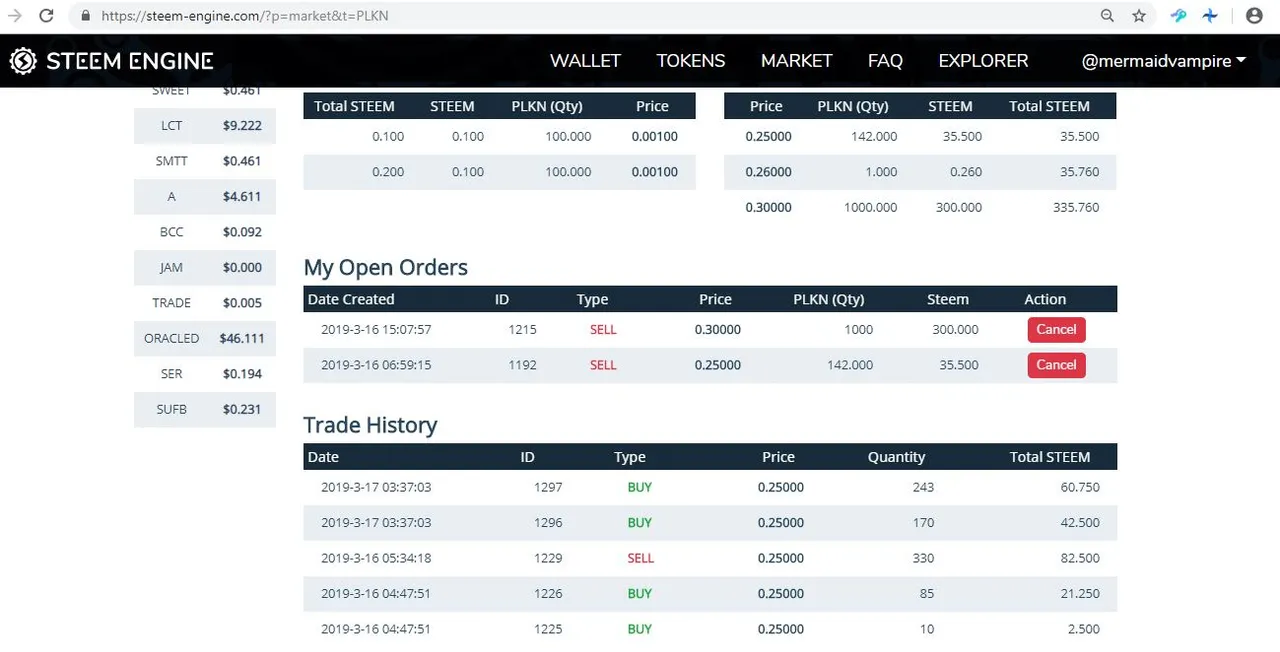This screenshot has height=652, width=1280.
Task: Click sell order price 0.26000
Action: point(769,172)
